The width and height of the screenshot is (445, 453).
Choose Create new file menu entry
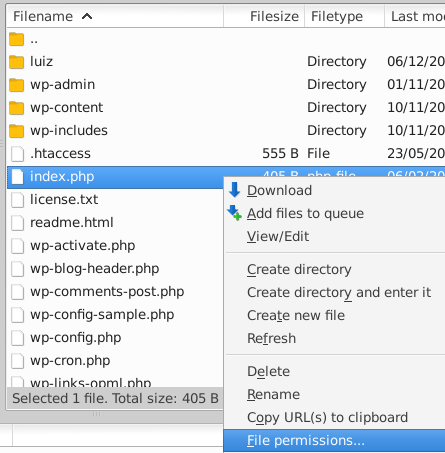[x=296, y=315]
